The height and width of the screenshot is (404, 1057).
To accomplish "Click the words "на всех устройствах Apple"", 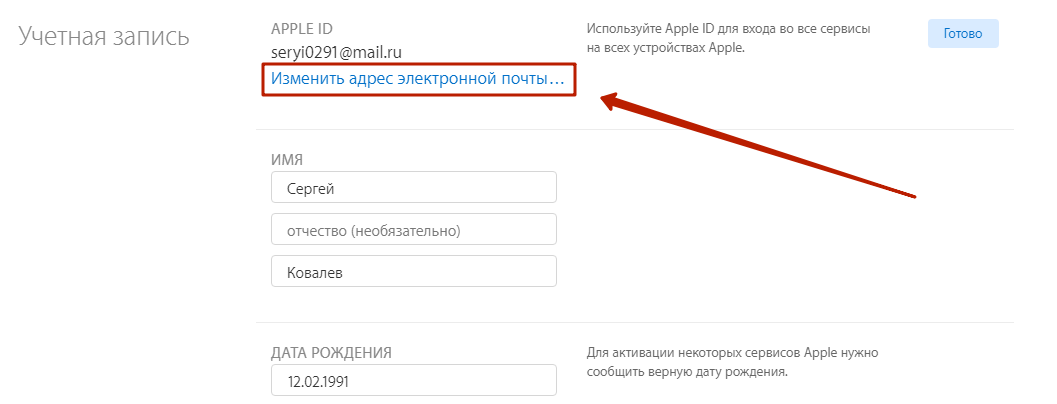I will tap(666, 47).
